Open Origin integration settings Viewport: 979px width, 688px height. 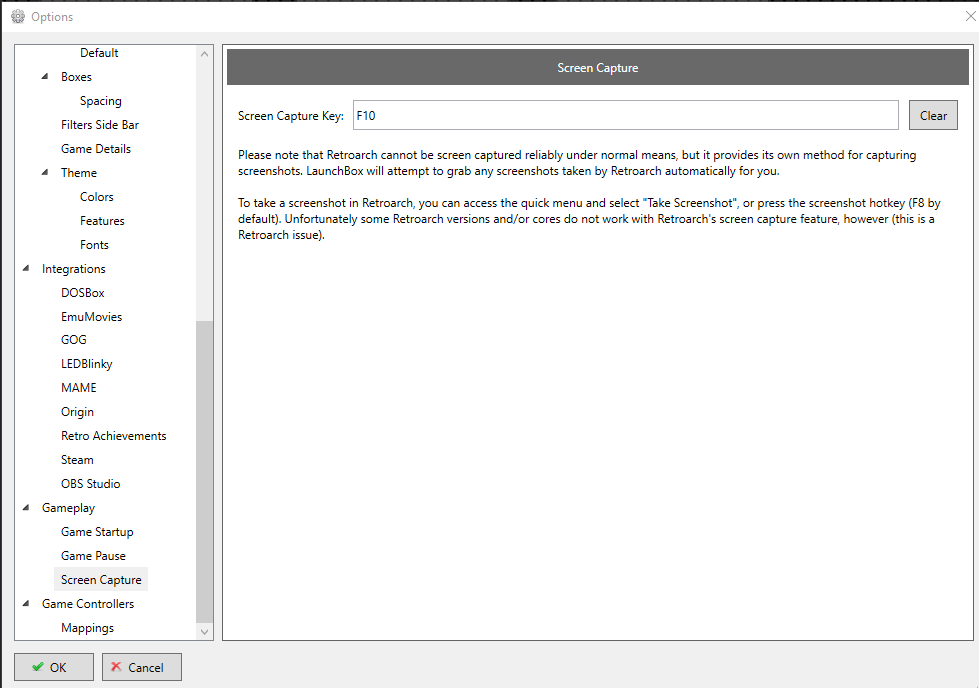(77, 412)
